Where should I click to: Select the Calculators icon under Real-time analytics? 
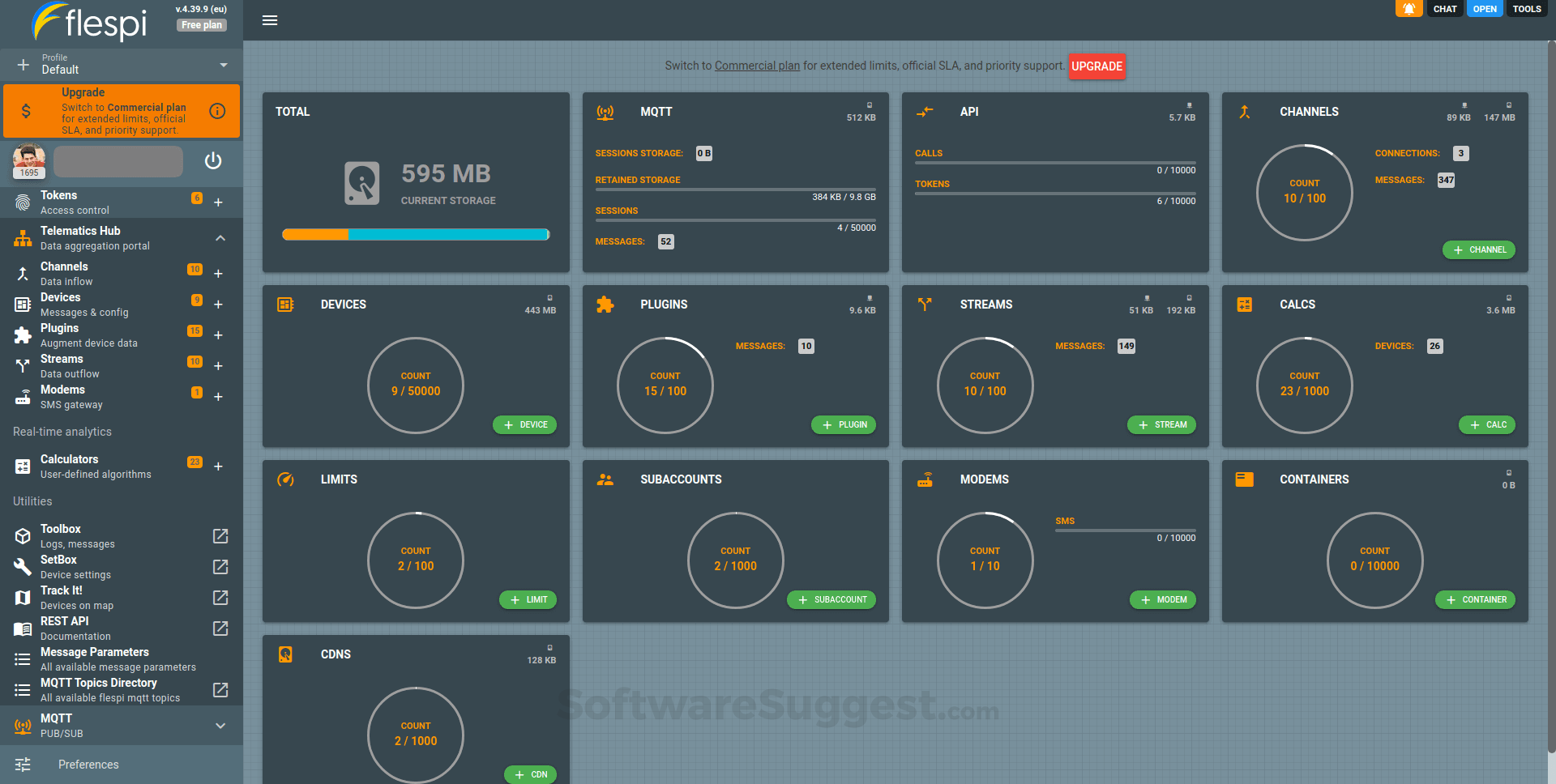(22, 466)
